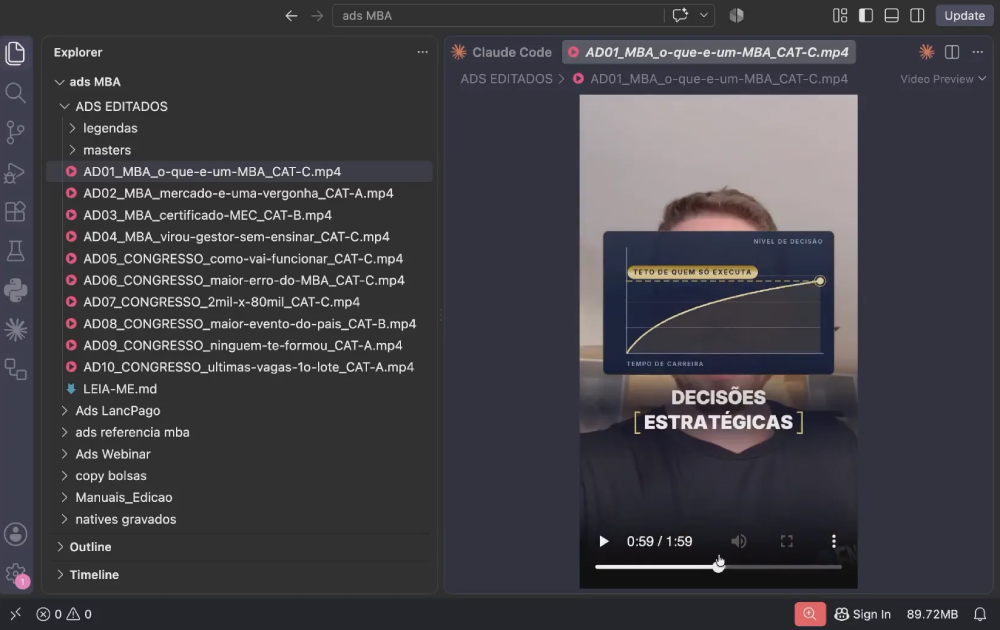1000x630 pixels.
Task: Click the Update button
Action: pyautogui.click(x=964, y=15)
